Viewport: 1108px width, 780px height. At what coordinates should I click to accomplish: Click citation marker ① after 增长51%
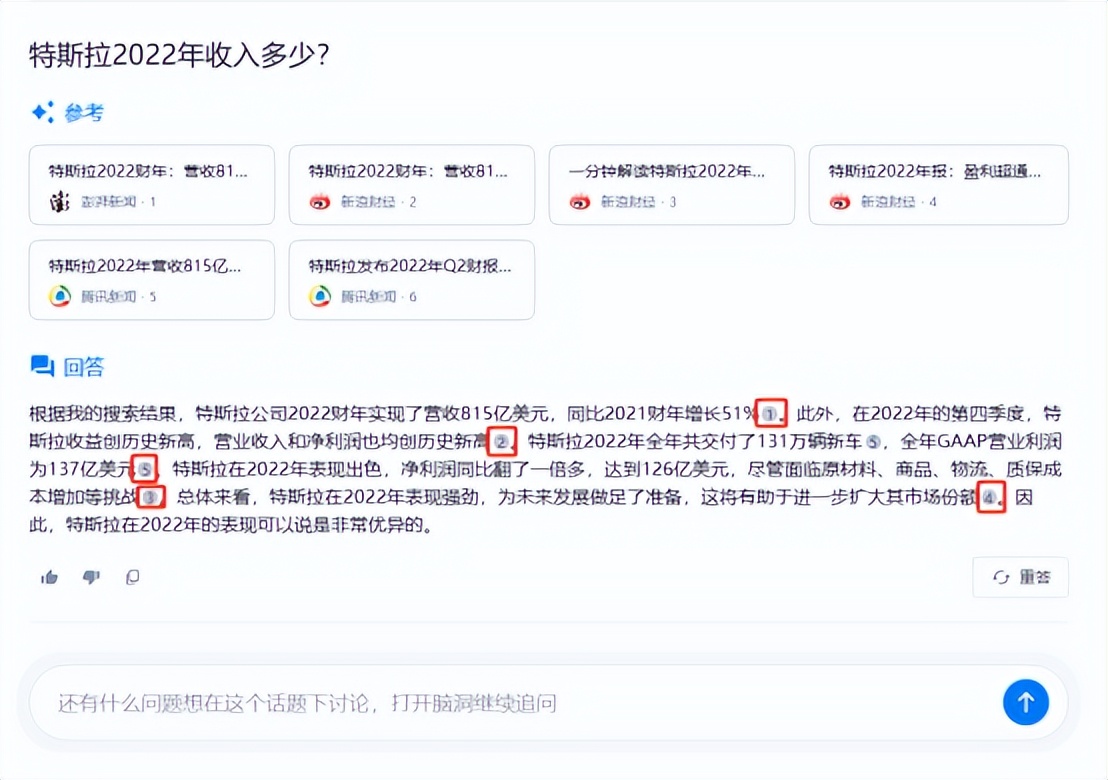coord(766,412)
